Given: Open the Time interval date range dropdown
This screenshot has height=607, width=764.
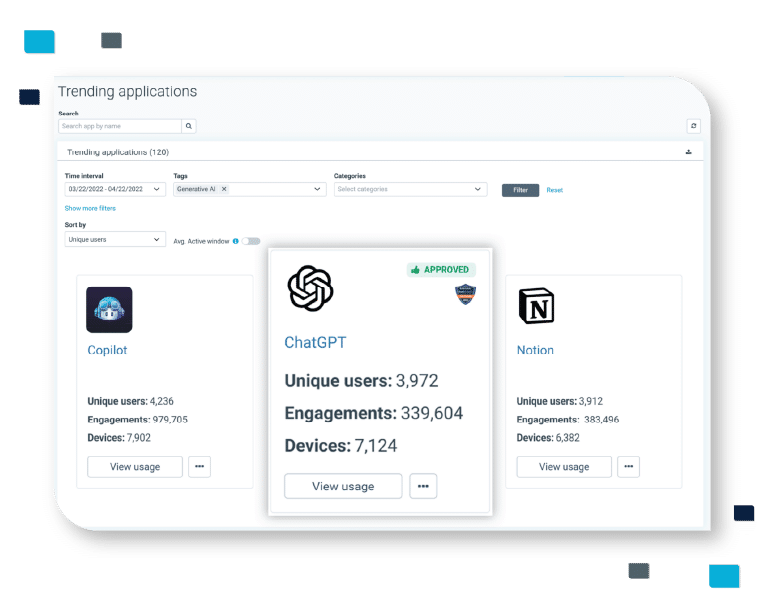Looking at the screenshot, I should (x=115, y=189).
